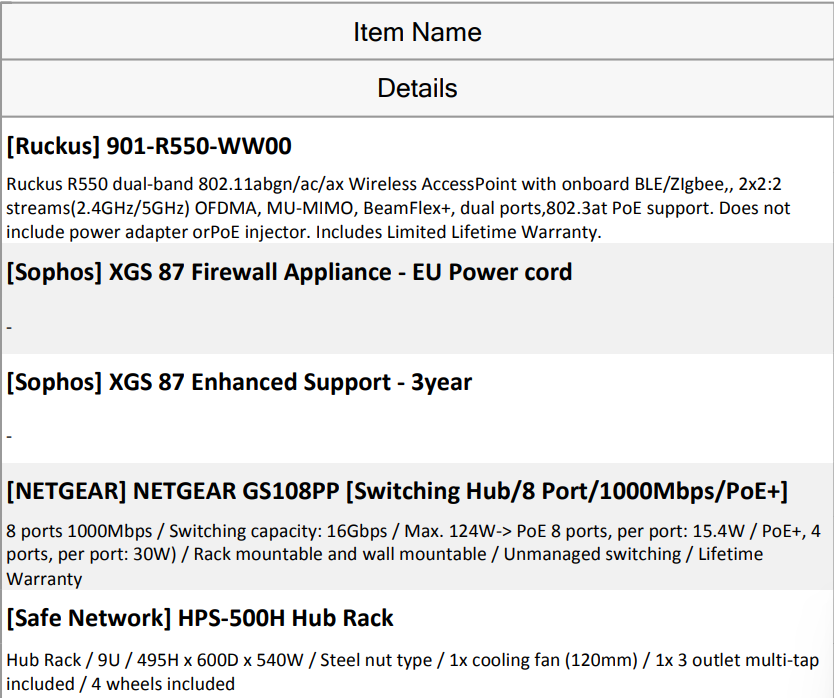The image size is (834, 698).
Task: Click the '3year' support term text
Action: click(x=441, y=383)
